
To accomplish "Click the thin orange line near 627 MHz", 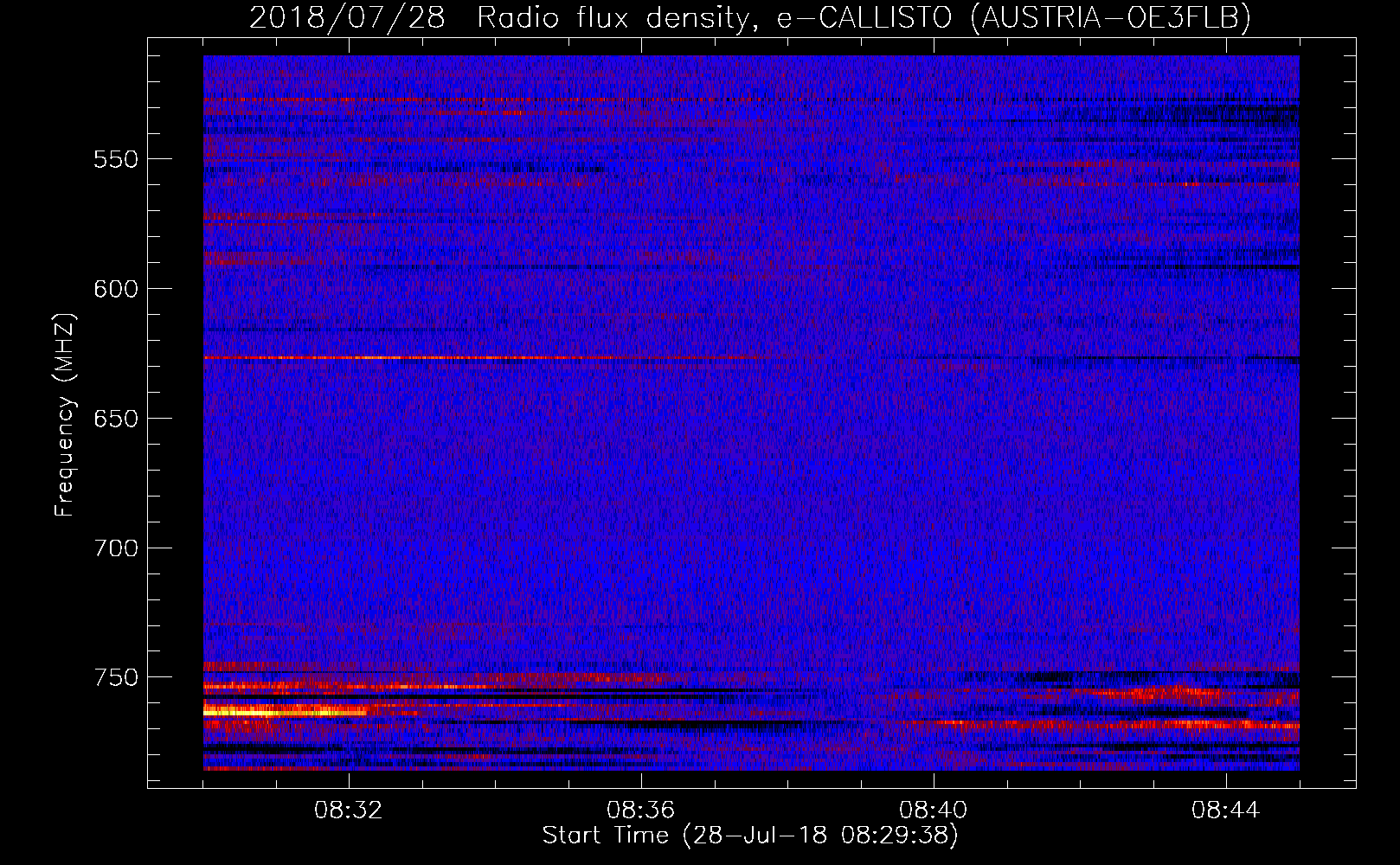I will [485, 357].
